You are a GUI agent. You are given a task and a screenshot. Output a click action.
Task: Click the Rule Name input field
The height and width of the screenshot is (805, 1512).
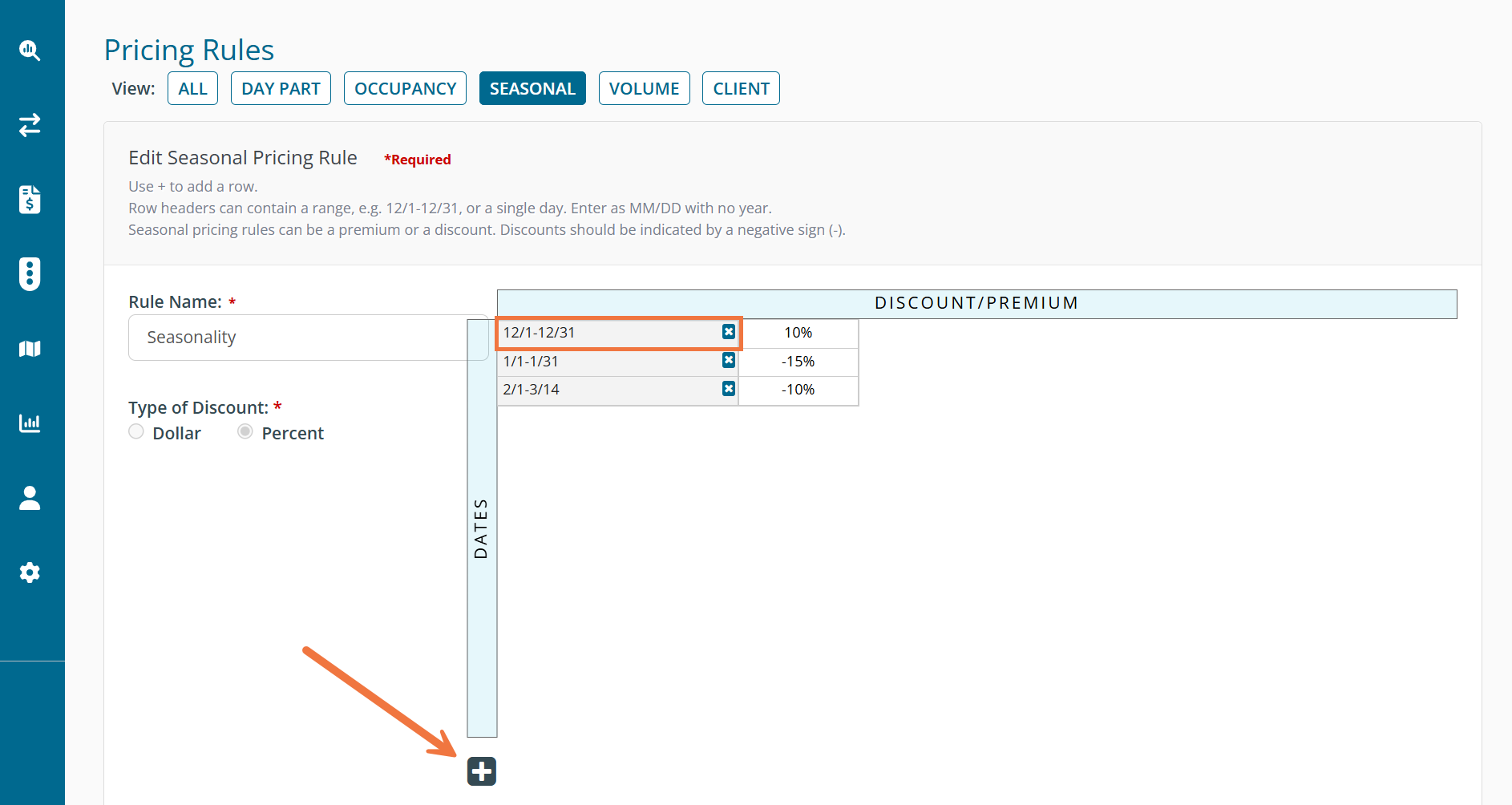(308, 338)
